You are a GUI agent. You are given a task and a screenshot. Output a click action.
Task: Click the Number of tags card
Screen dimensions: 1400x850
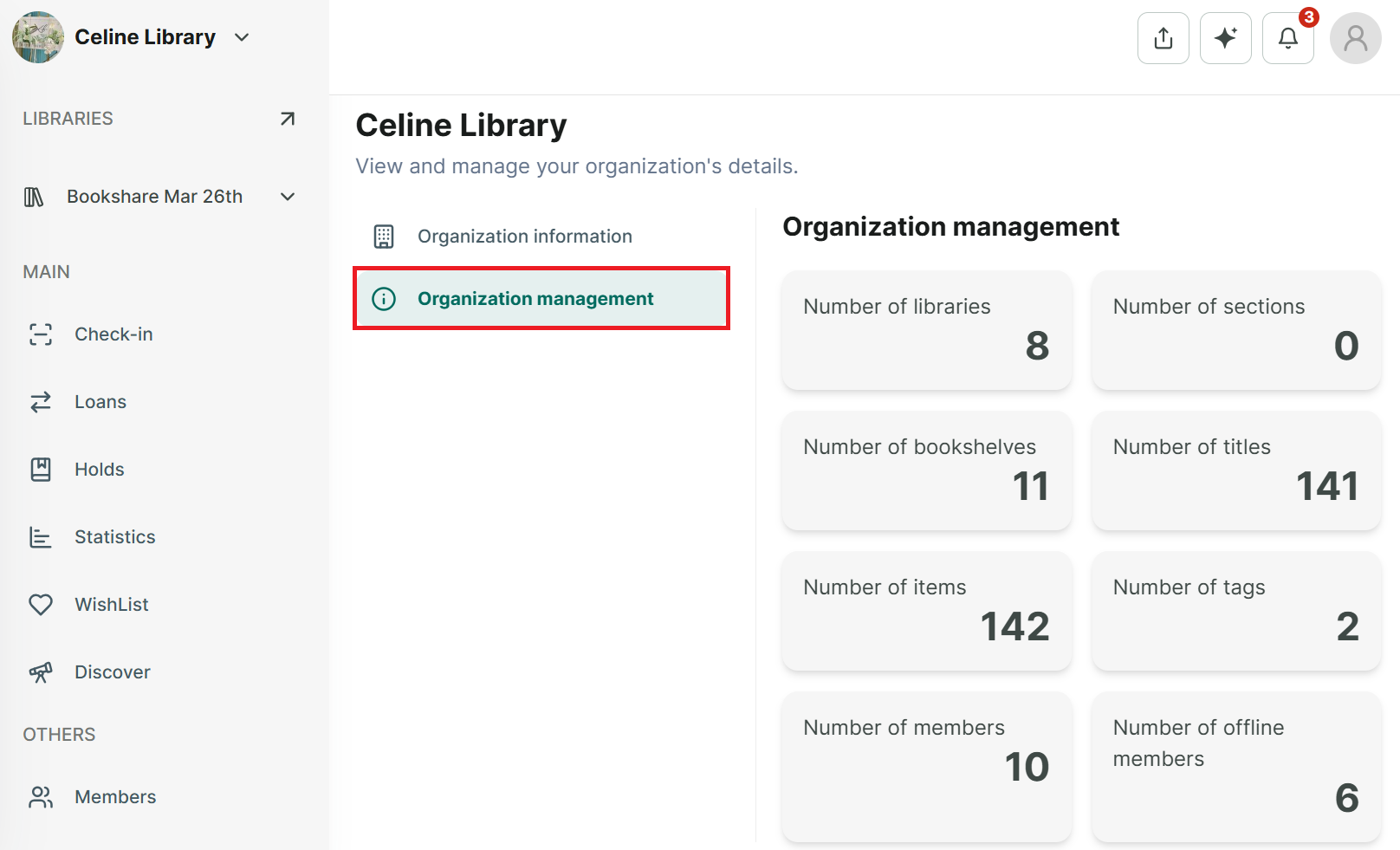click(x=1236, y=611)
